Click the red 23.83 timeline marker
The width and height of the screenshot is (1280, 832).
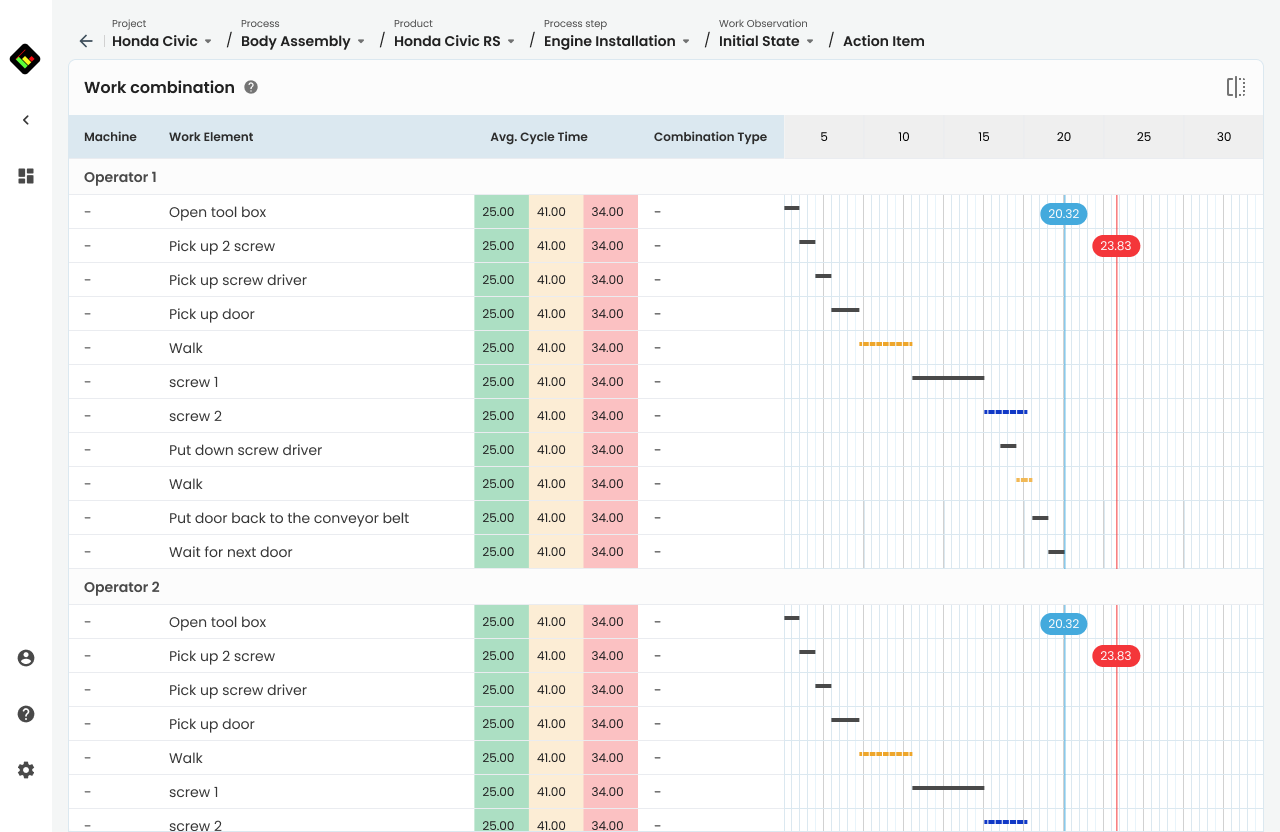1115,246
